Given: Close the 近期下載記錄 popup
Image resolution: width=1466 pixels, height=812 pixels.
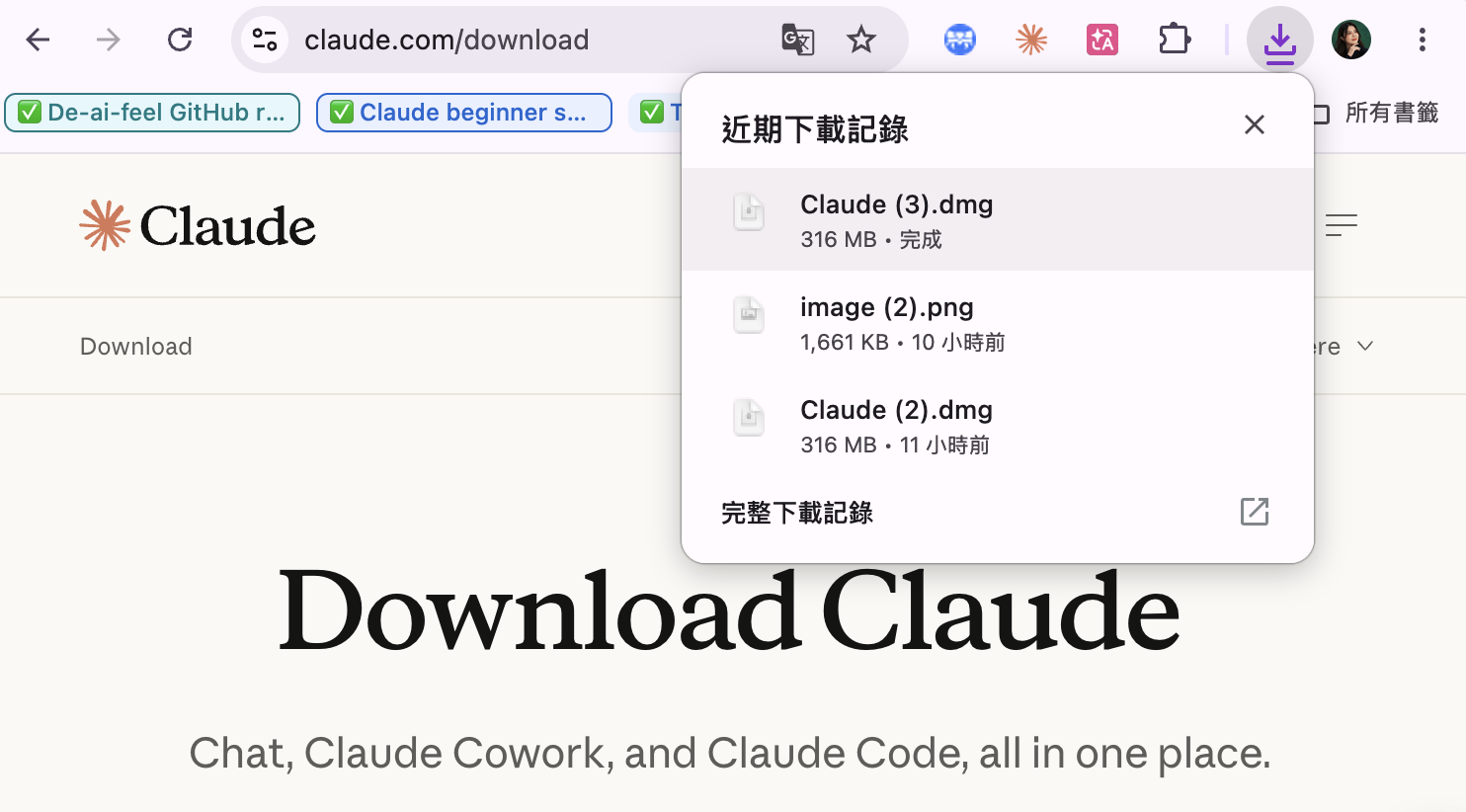Looking at the screenshot, I should pos(1255,124).
